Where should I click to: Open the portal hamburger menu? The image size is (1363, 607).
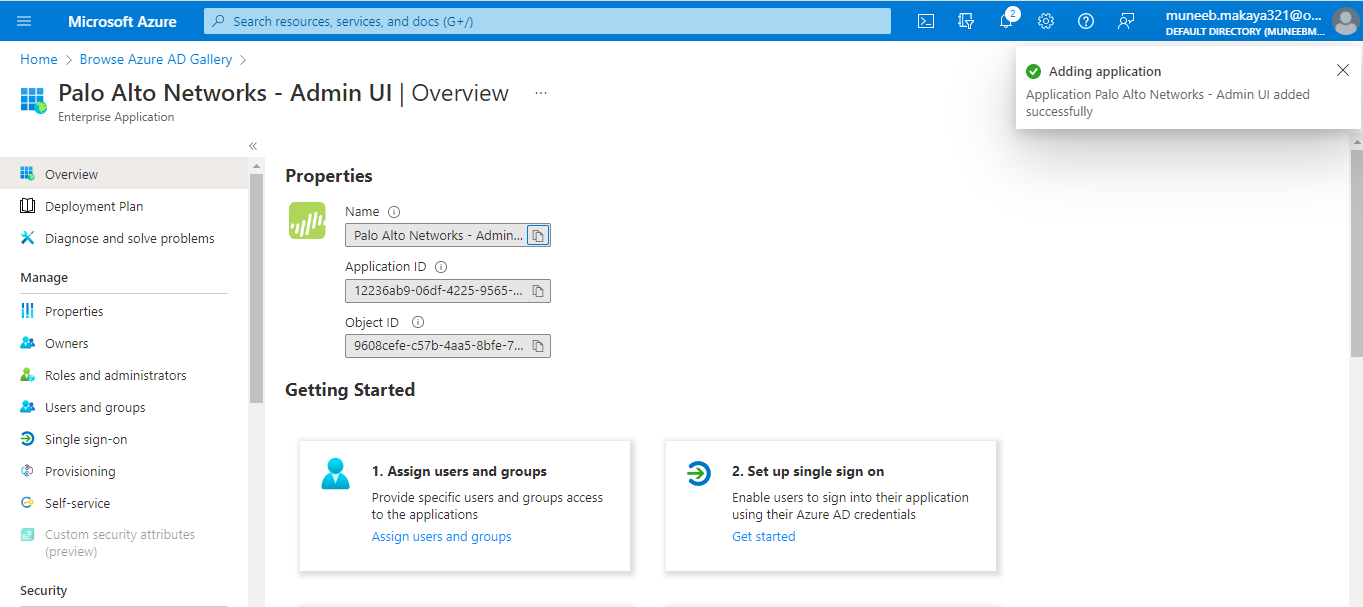click(x=23, y=20)
